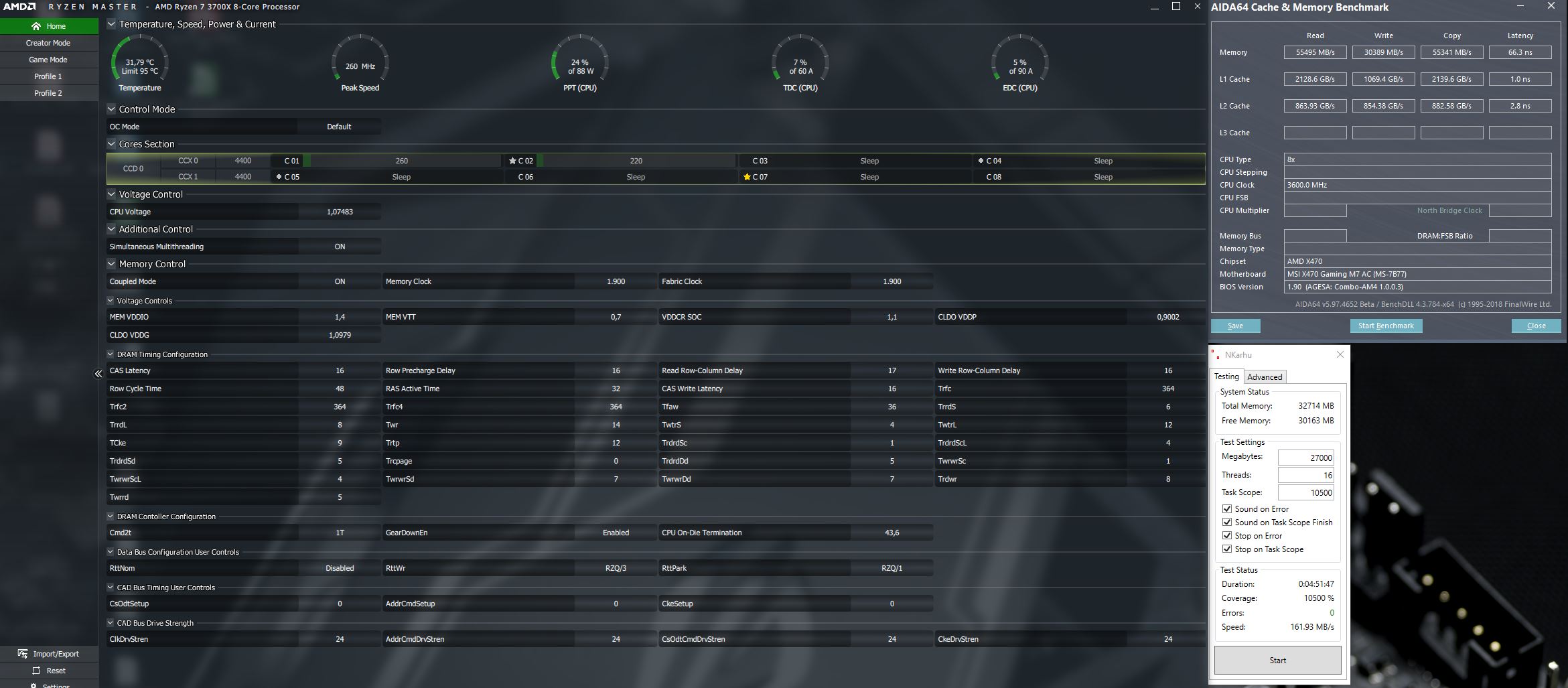Image resolution: width=1568 pixels, height=688 pixels.
Task: Click the Reset icon in sidebar
Action: coord(36,671)
